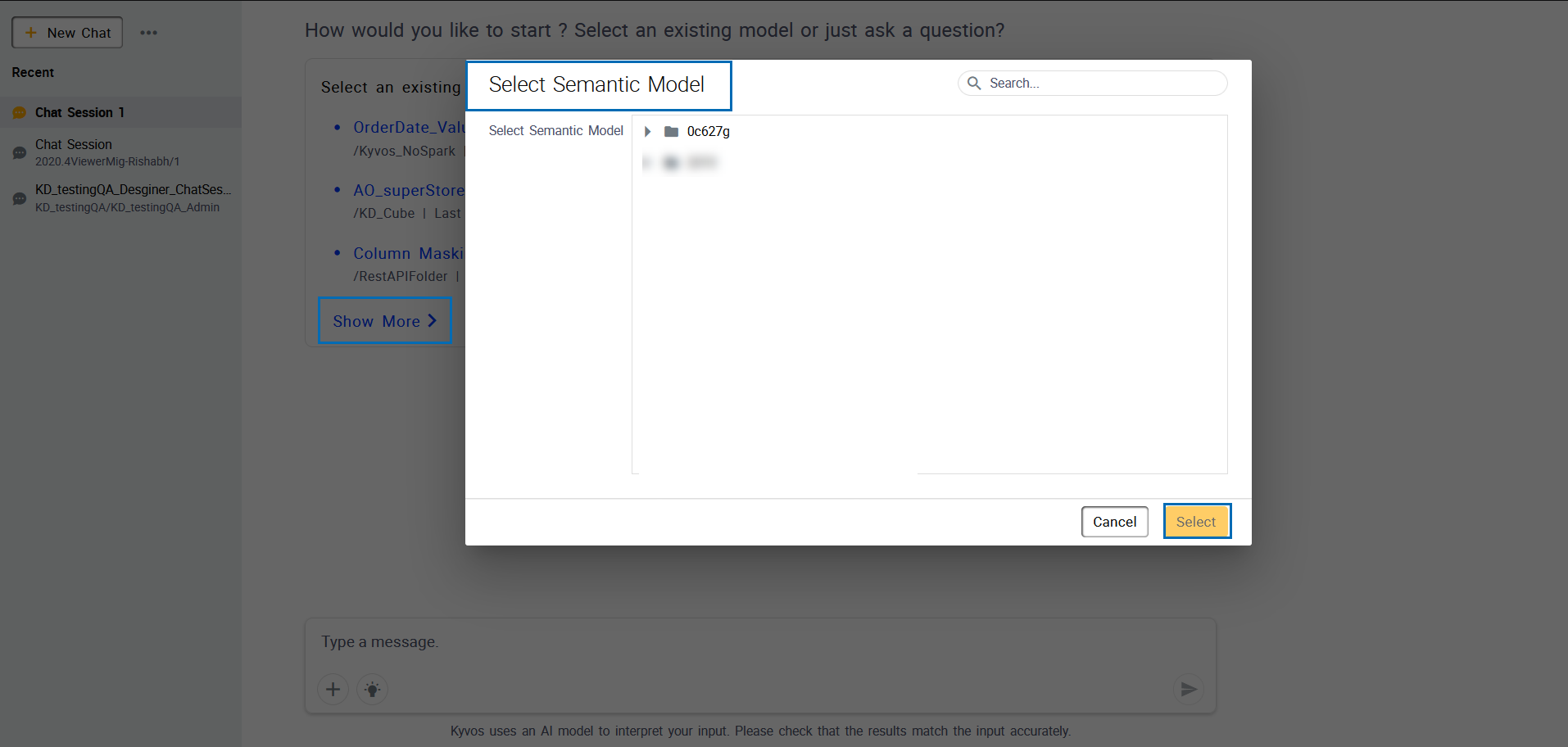Click the 0c627g folder icon

(x=671, y=131)
